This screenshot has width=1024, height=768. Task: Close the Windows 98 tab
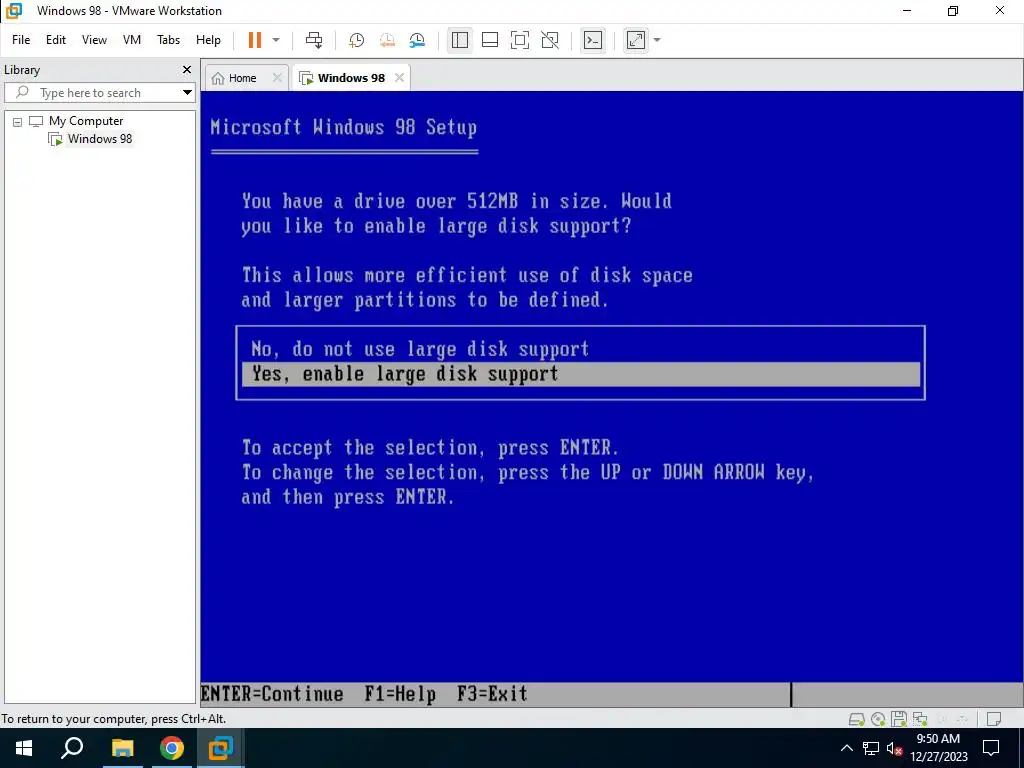pos(399,78)
